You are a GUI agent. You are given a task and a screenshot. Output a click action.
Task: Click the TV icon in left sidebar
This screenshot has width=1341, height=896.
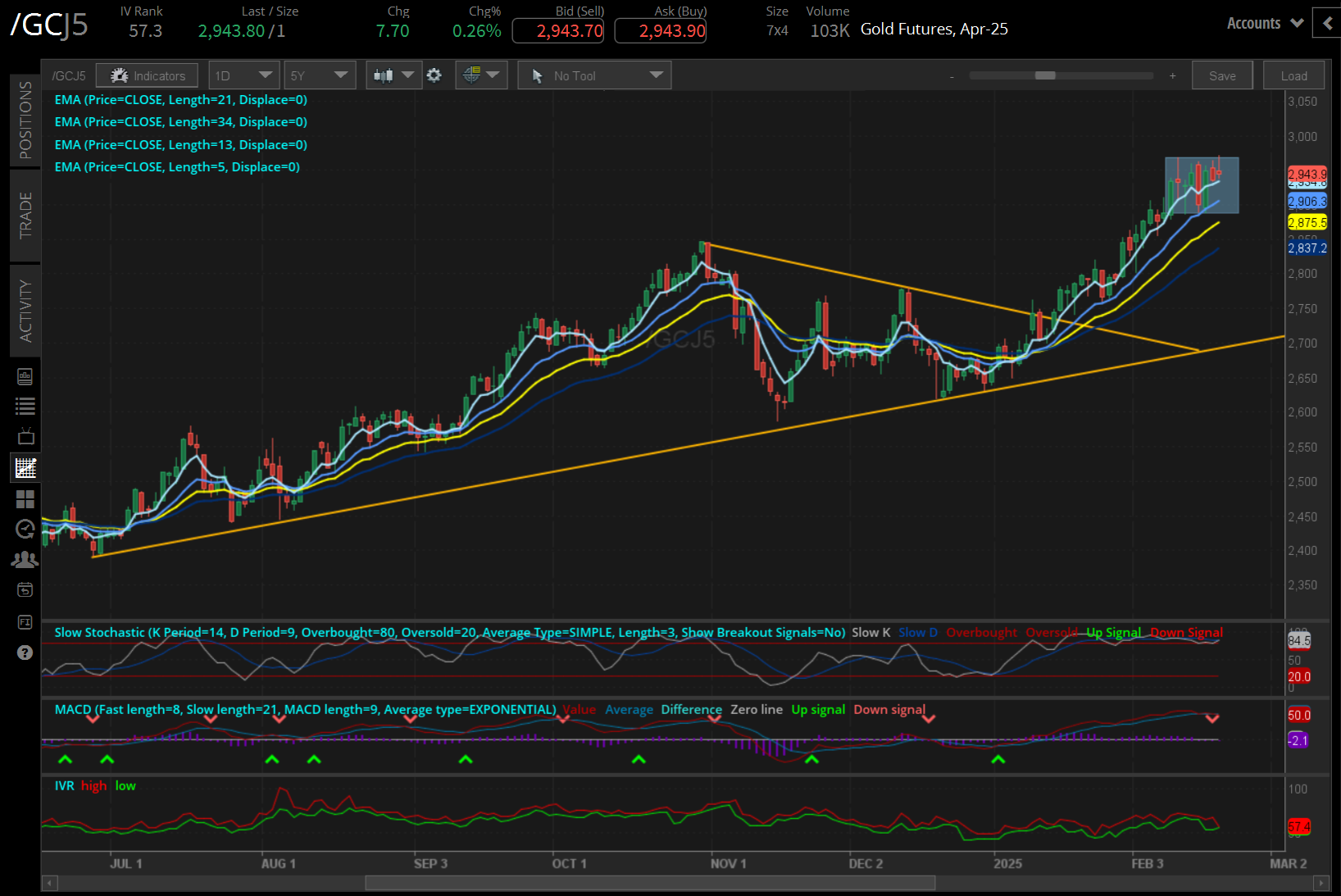click(x=25, y=436)
